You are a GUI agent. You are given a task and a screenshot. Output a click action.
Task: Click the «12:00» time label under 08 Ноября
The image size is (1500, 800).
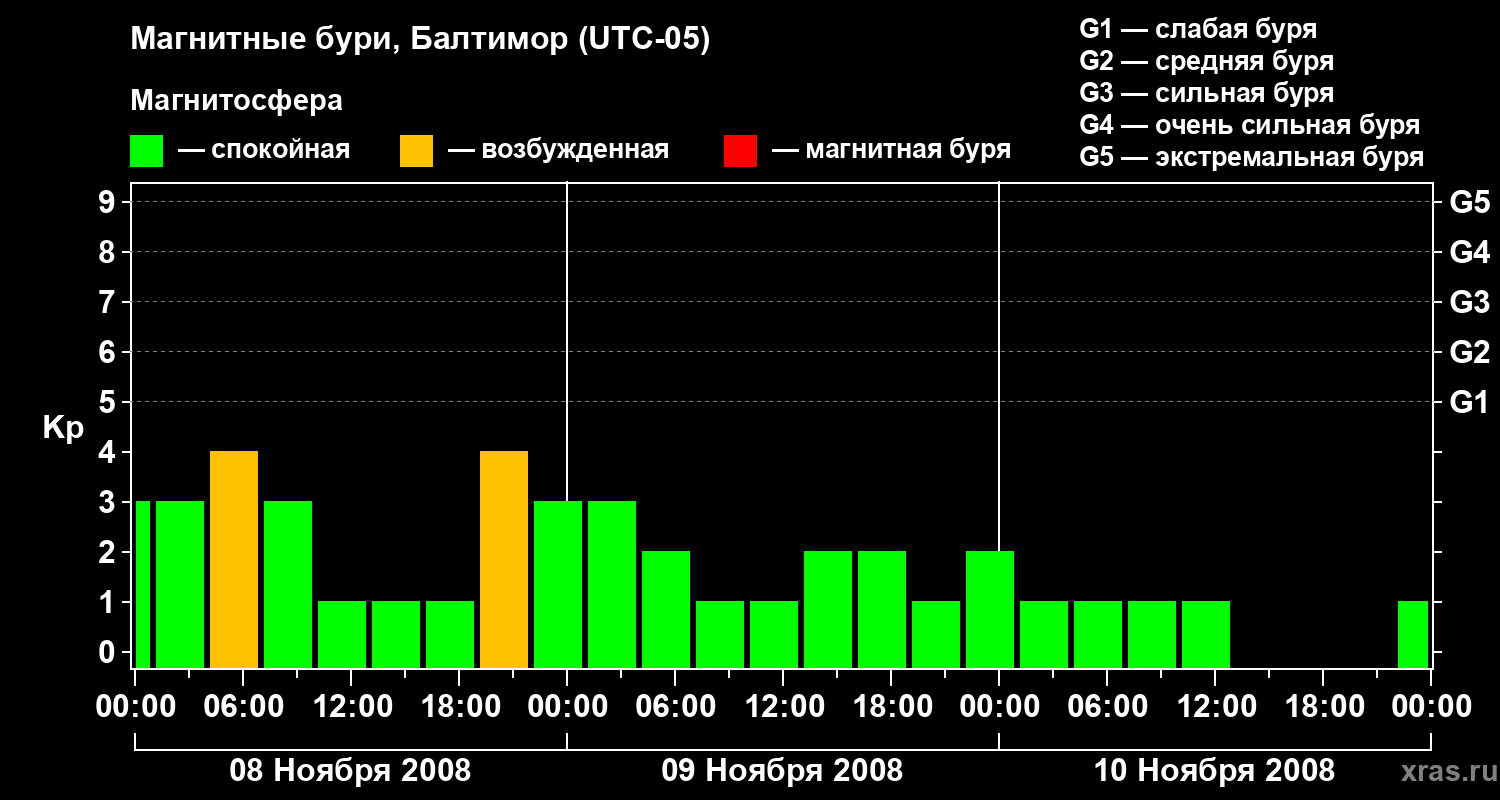tap(351, 707)
